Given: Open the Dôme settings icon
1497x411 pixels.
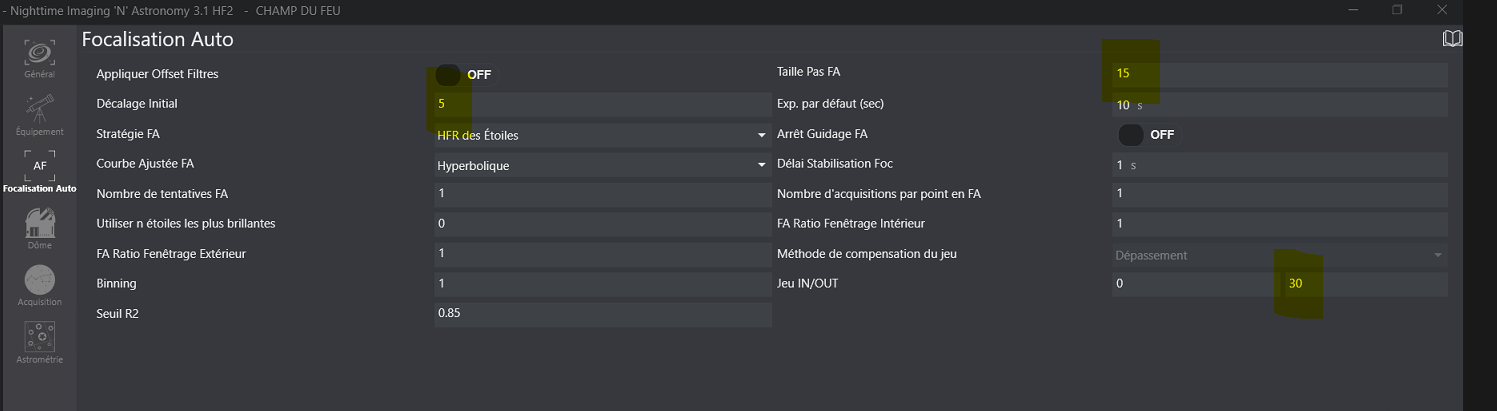Looking at the screenshot, I should 39,227.
